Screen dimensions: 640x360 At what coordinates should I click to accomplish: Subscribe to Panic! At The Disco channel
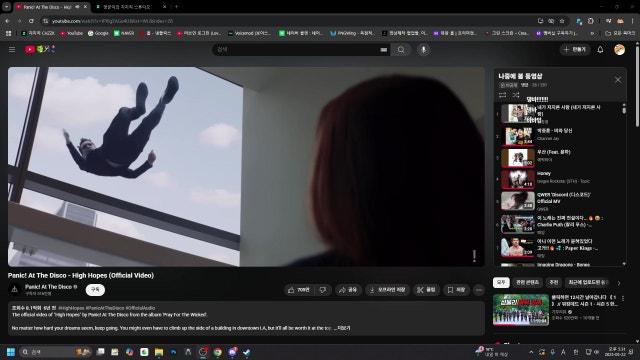(95, 289)
